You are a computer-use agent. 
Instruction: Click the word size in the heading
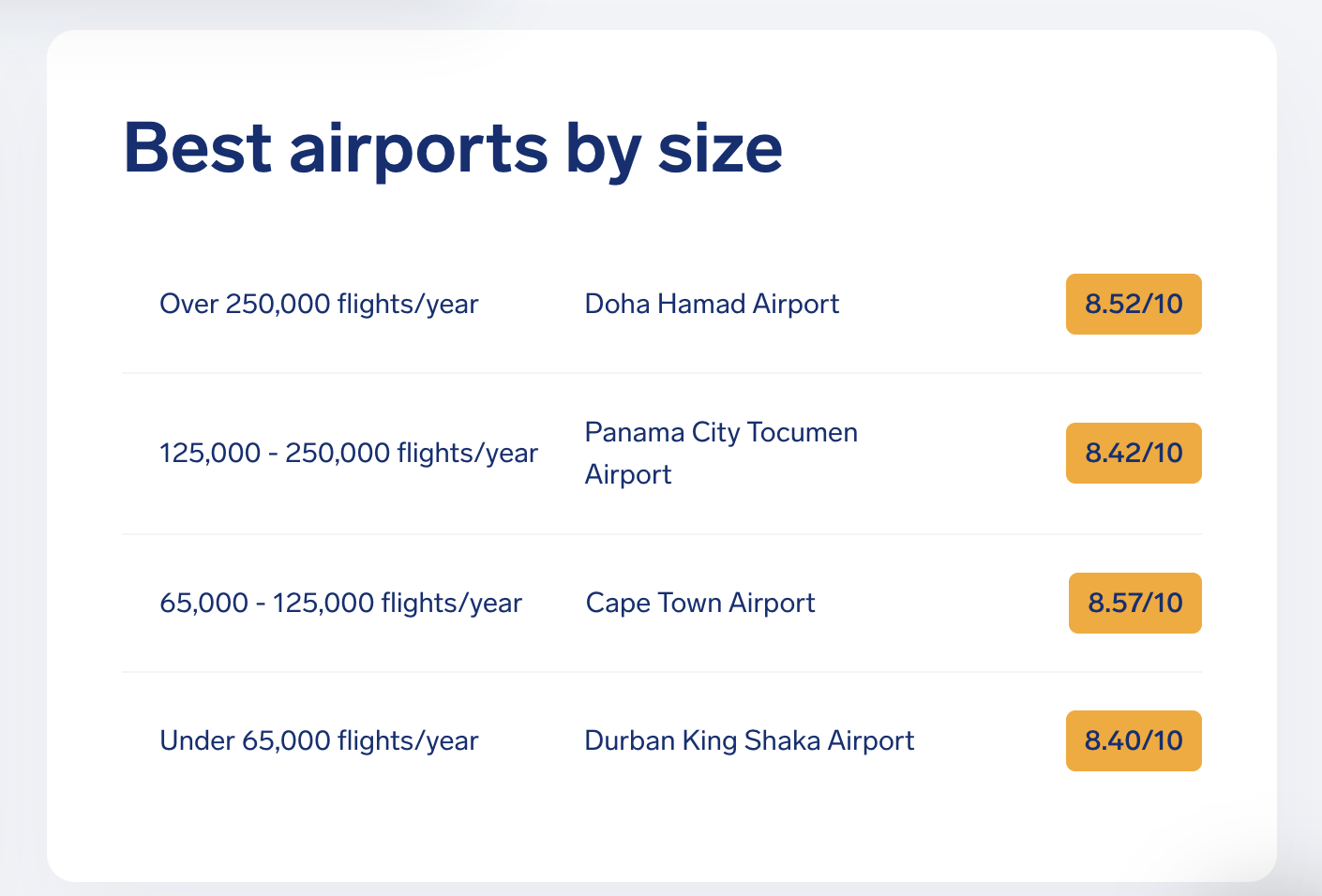(720, 150)
